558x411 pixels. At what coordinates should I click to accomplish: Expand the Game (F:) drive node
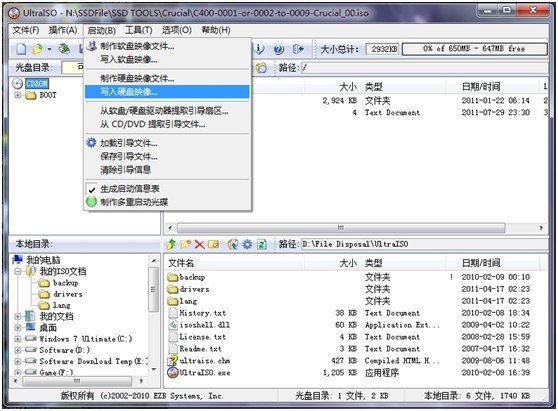[x=17, y=372]
